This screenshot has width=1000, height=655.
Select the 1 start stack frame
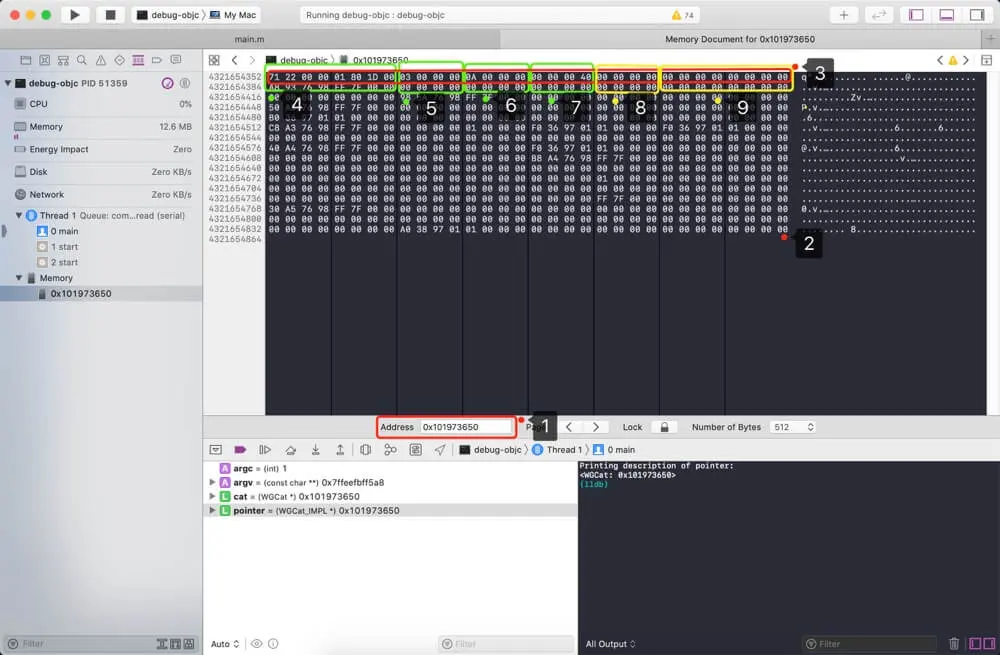(x=102, y=247)
